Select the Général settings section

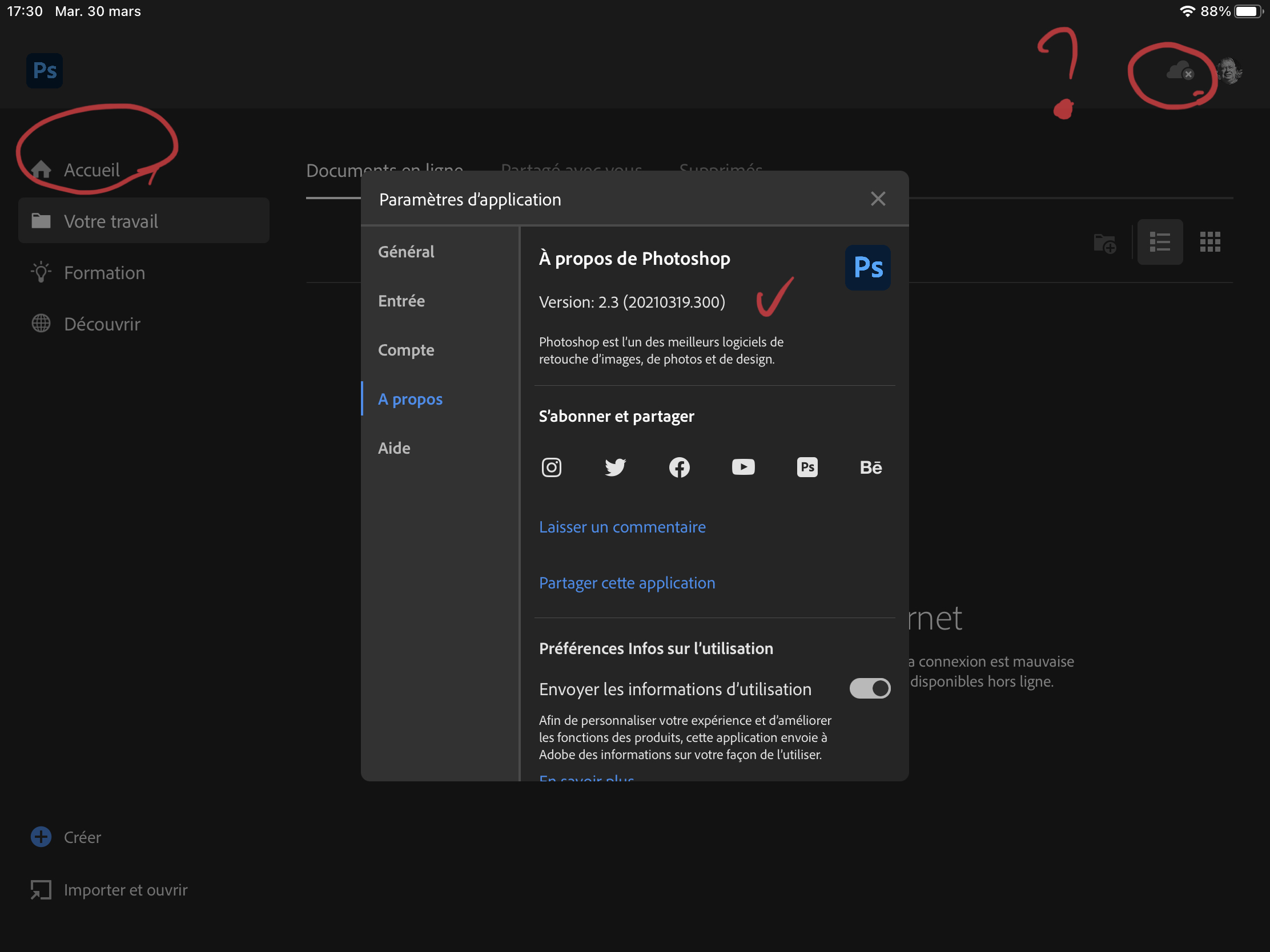(x=406, y=251)
